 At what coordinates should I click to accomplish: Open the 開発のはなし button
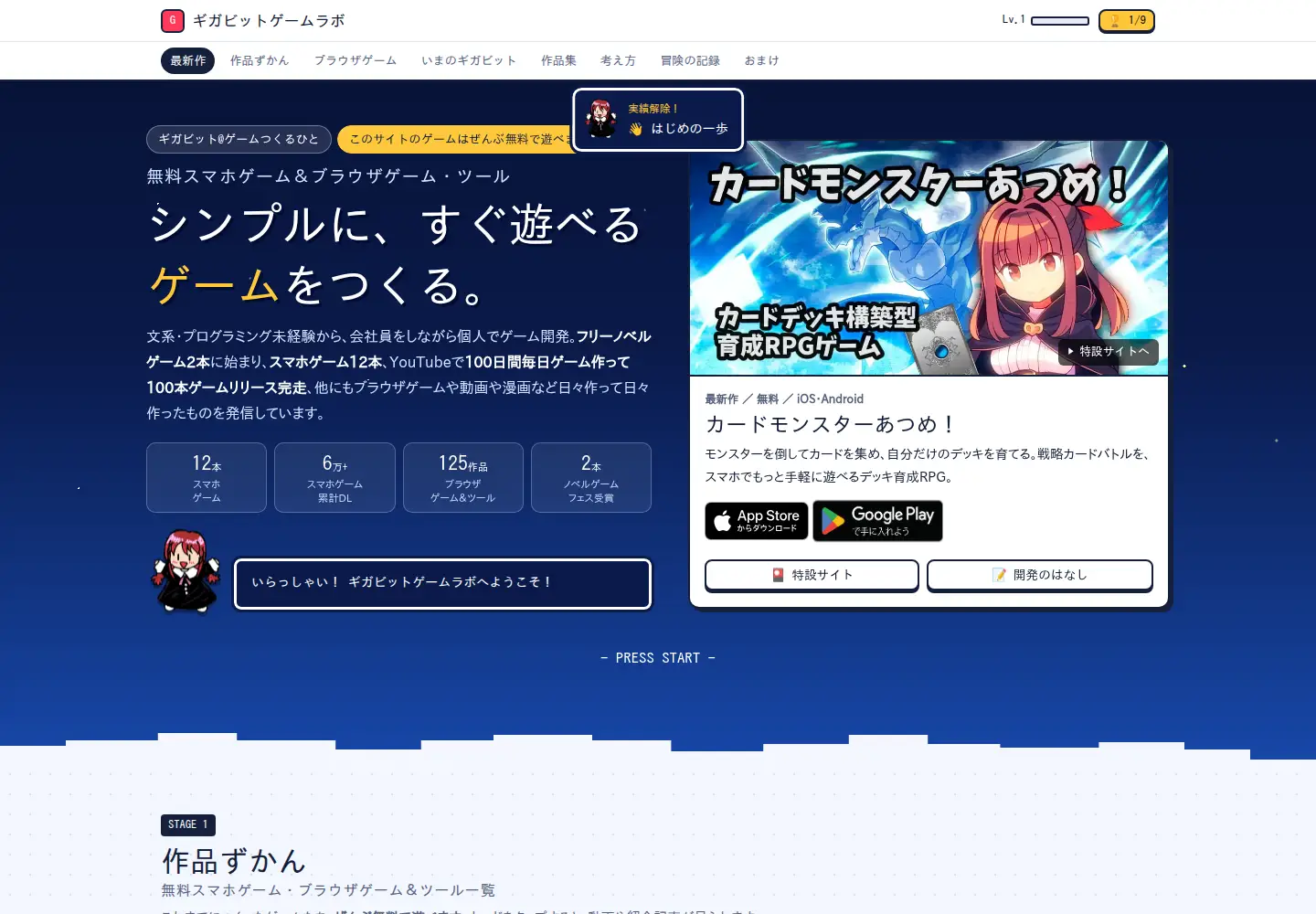pyautogui.click(x=1040, y=575)
